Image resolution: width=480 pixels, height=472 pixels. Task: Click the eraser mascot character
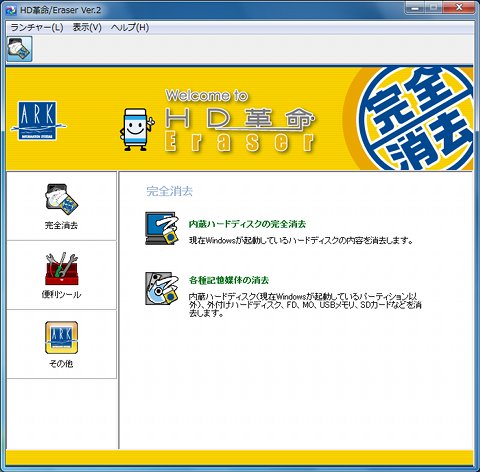point(137,129)
